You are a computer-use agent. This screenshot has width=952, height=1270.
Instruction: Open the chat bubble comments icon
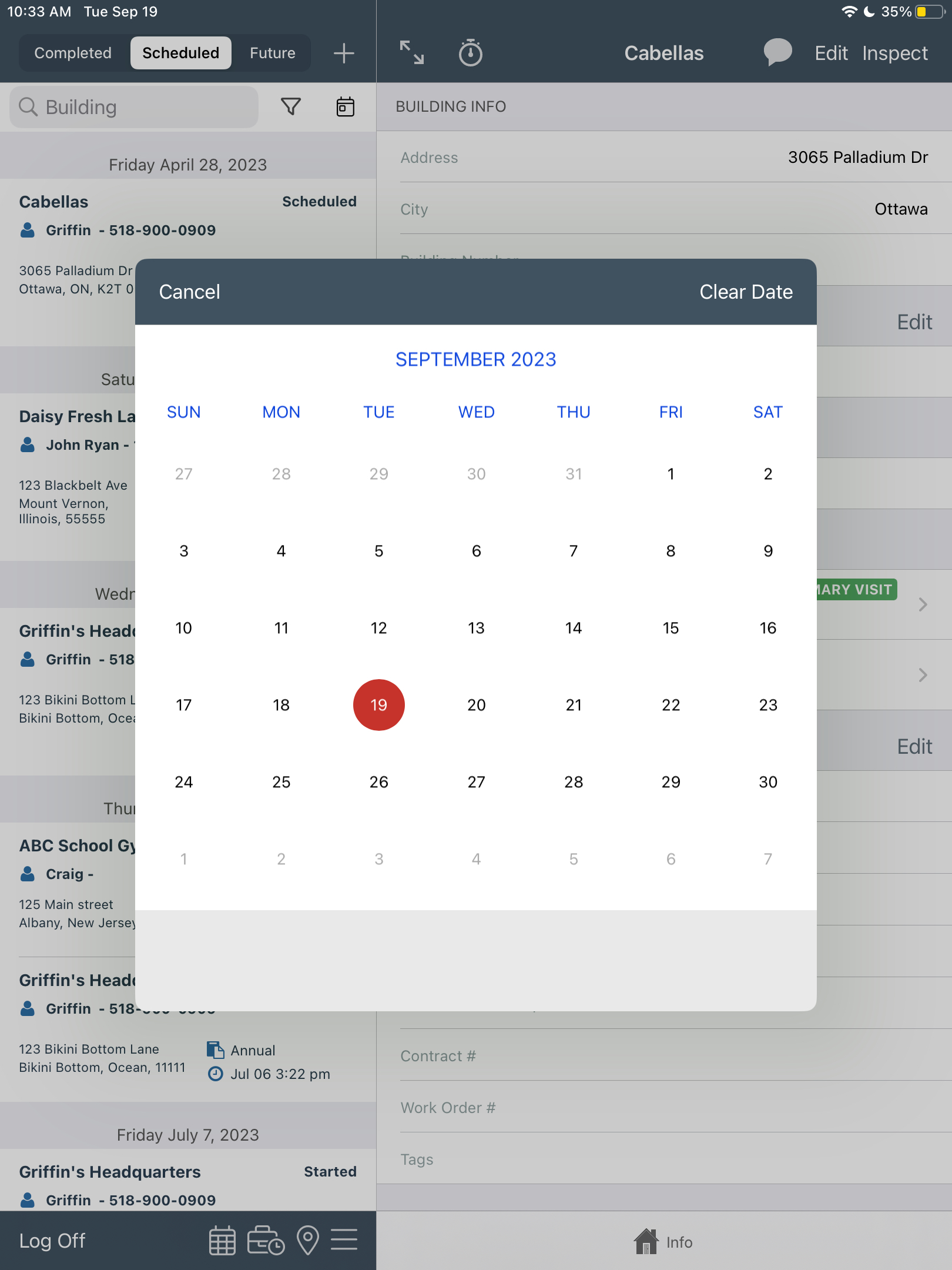point(777,53)
